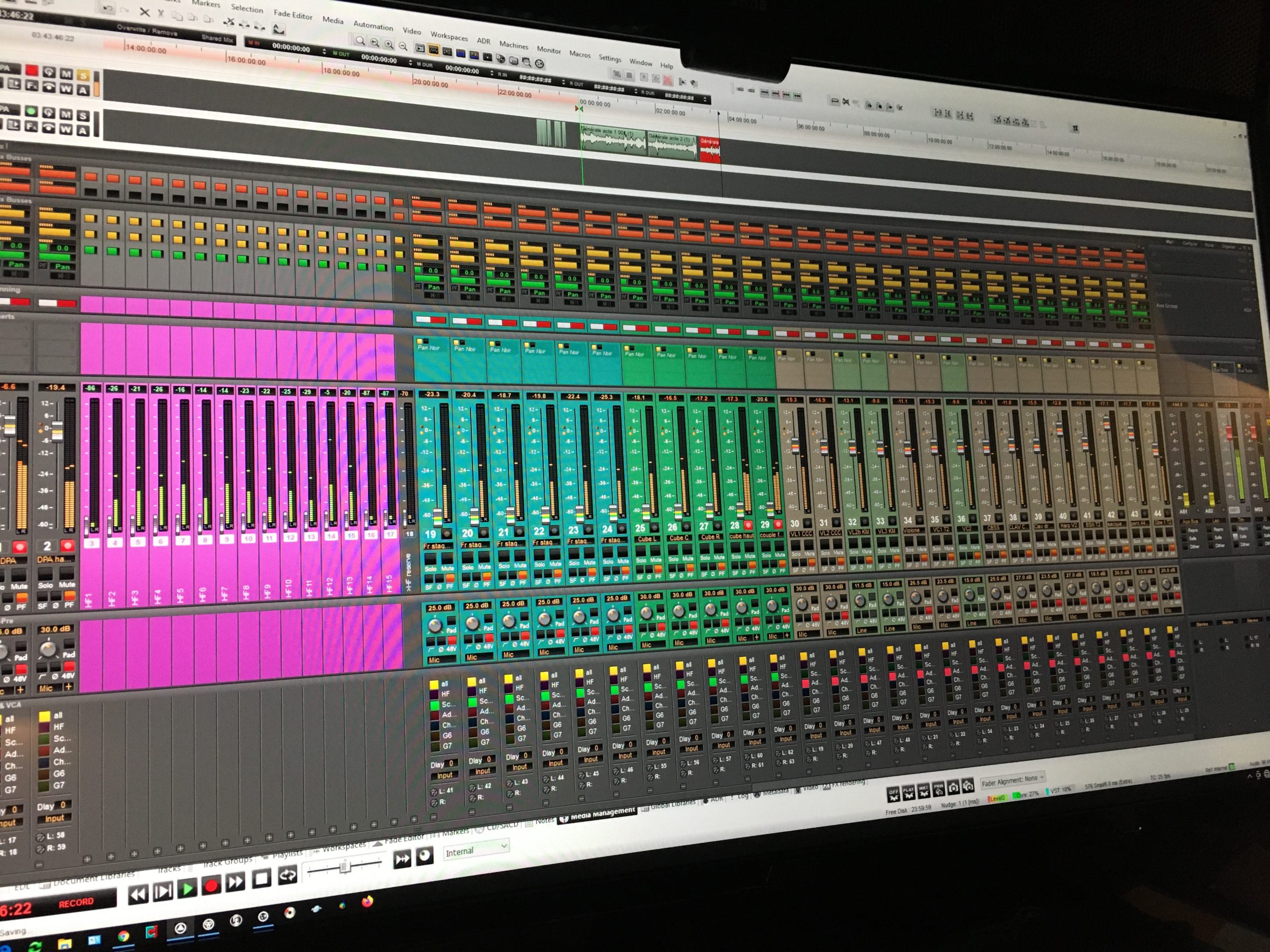Disarm record on strip 28 cube haut
This screenshot has height=952, width=1270.
748,525
